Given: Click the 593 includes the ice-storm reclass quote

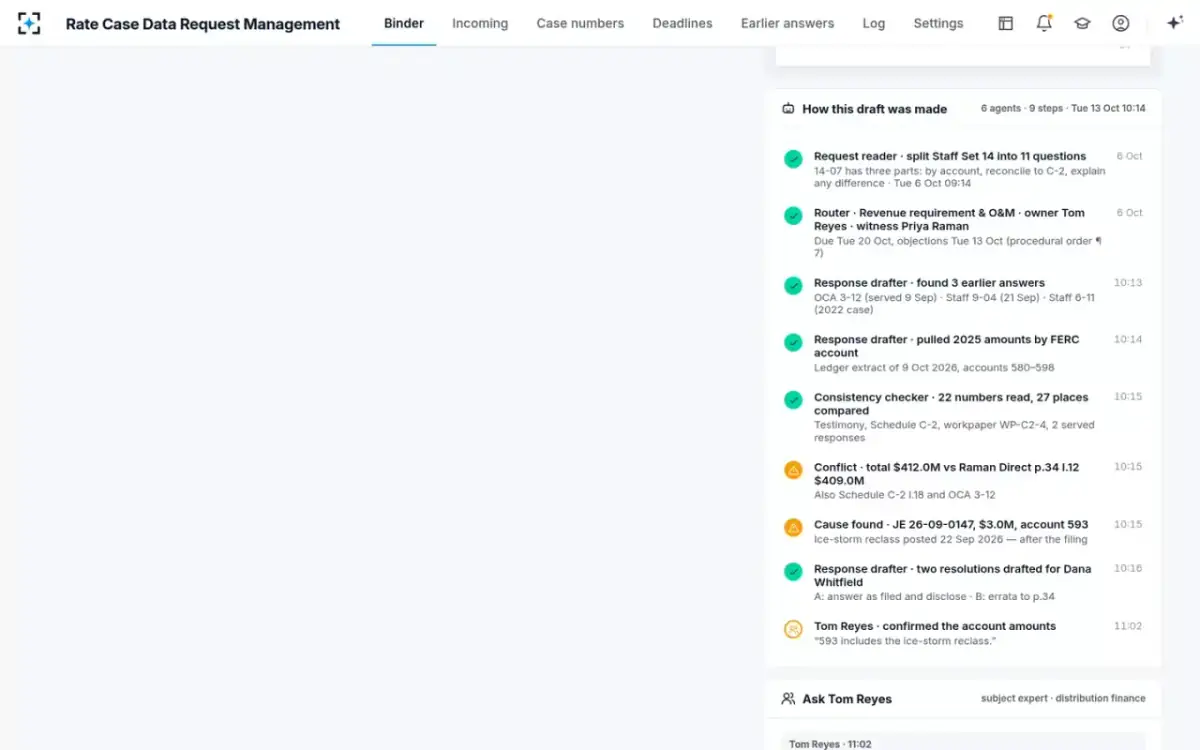Looking at the screenshot, I should tap(904, 640).
